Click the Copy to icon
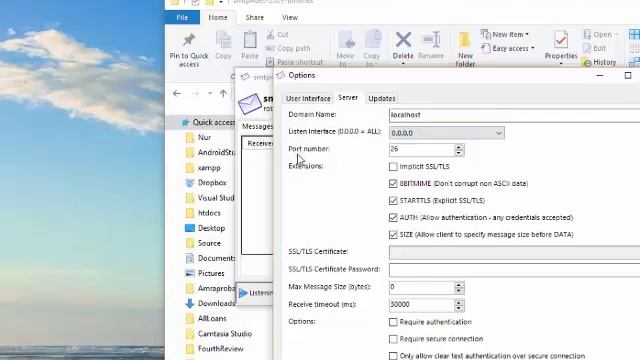Viewport: 640px width, 360px height. point(372,40)
